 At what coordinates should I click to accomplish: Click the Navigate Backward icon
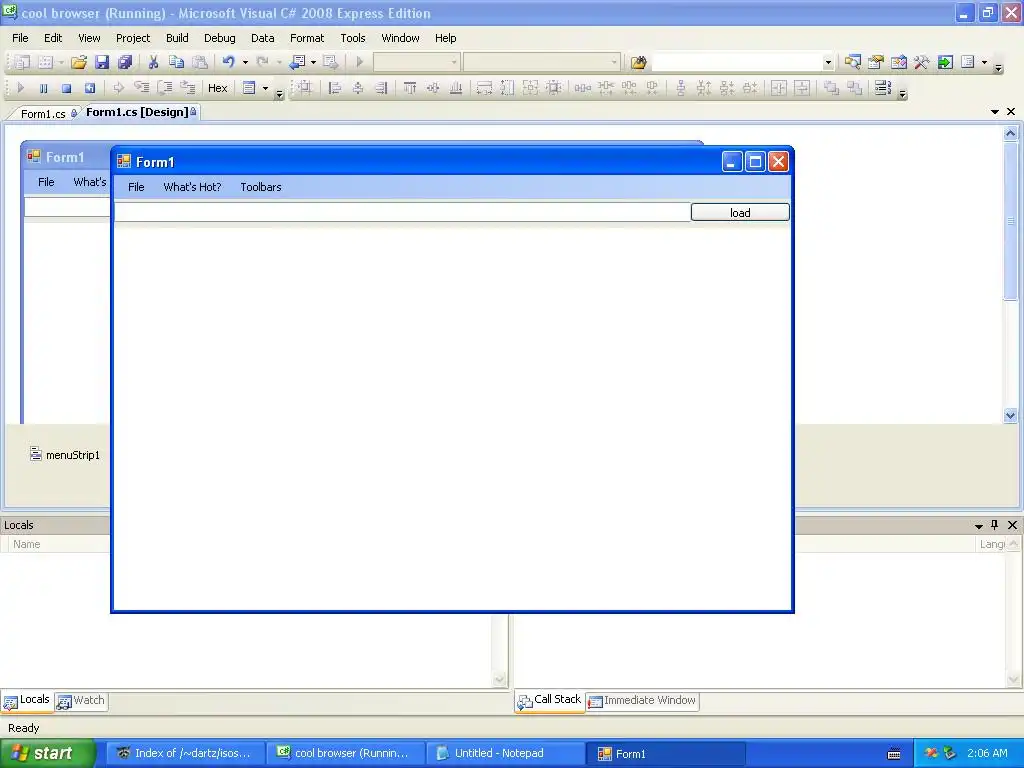coord(298,62)
